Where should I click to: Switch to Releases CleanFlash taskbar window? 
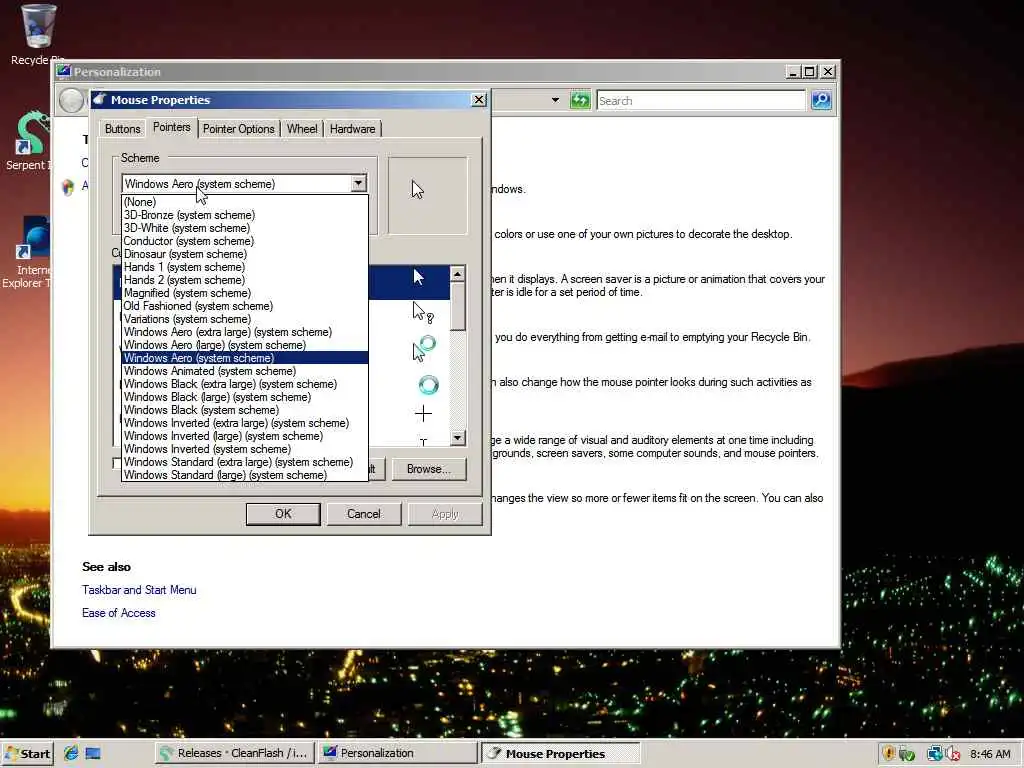click(234, 753)
